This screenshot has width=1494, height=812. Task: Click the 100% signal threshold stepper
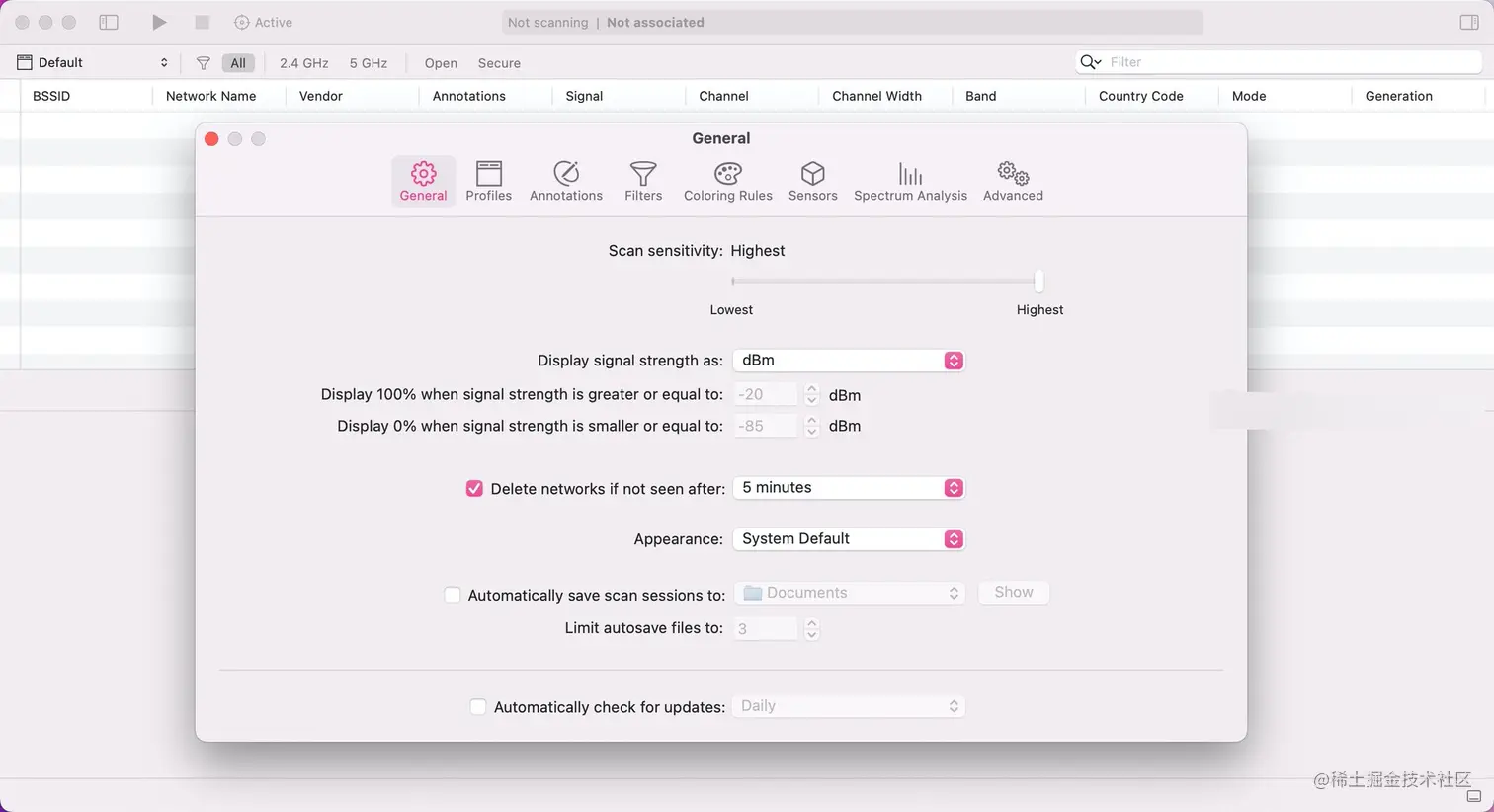point(811,395)
